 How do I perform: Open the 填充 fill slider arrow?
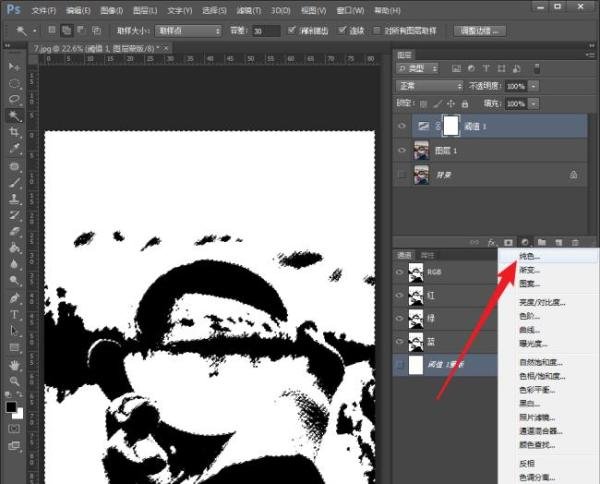[x=533, y=103]
